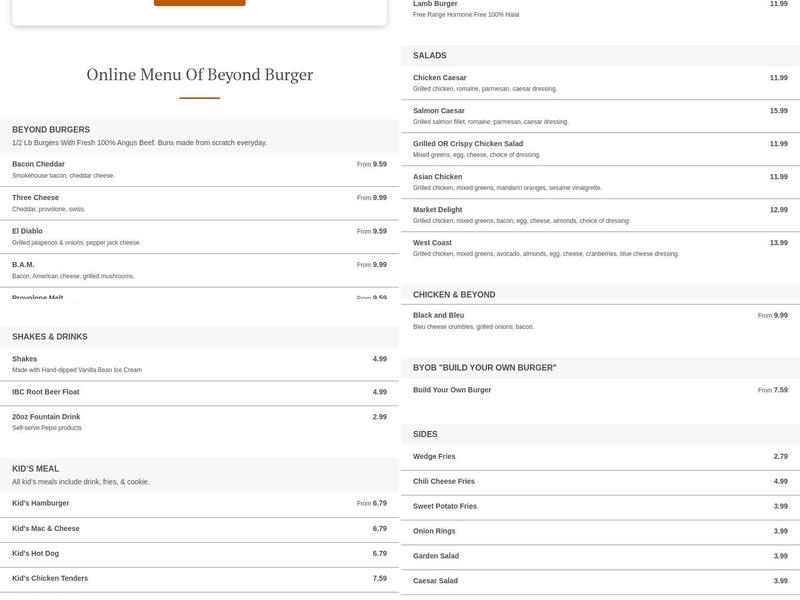Select the Market Delight salad

[601, 215]
